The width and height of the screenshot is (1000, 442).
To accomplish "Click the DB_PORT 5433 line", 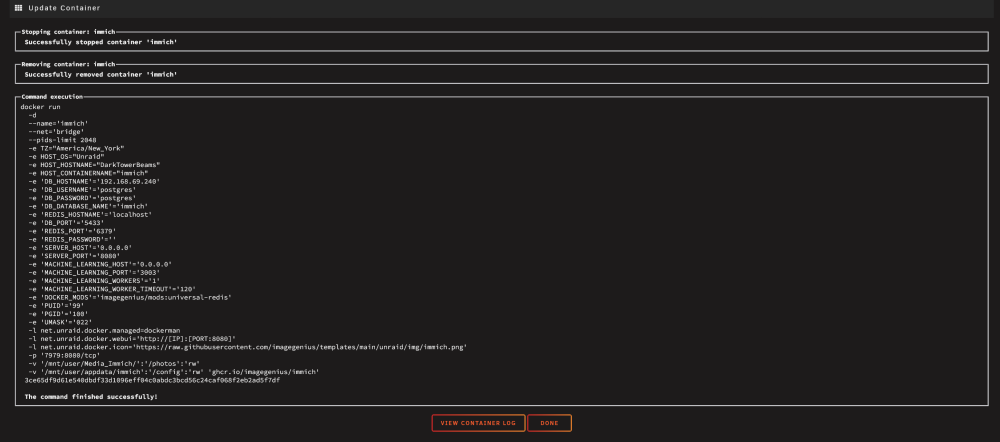I will pos(66,223).
